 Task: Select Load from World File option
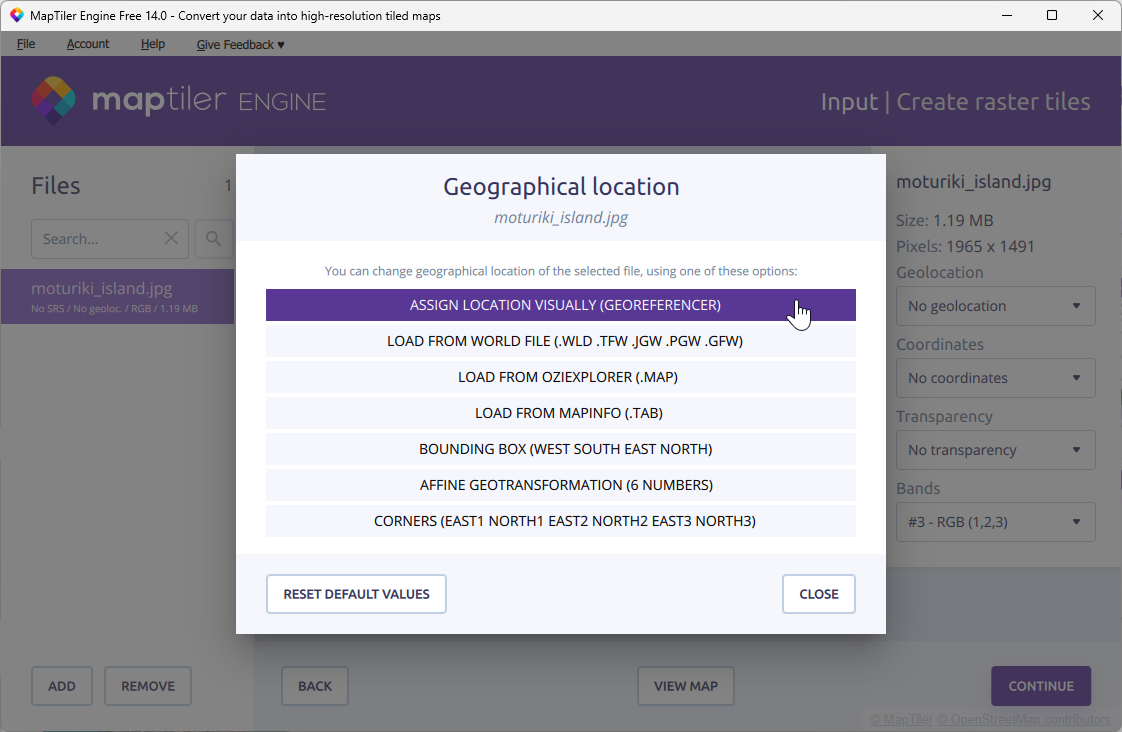pos(560,341)
